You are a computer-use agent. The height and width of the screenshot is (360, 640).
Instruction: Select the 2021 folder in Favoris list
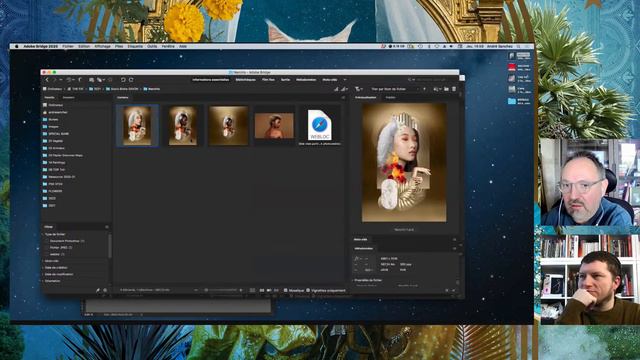(x=49, y=206)
